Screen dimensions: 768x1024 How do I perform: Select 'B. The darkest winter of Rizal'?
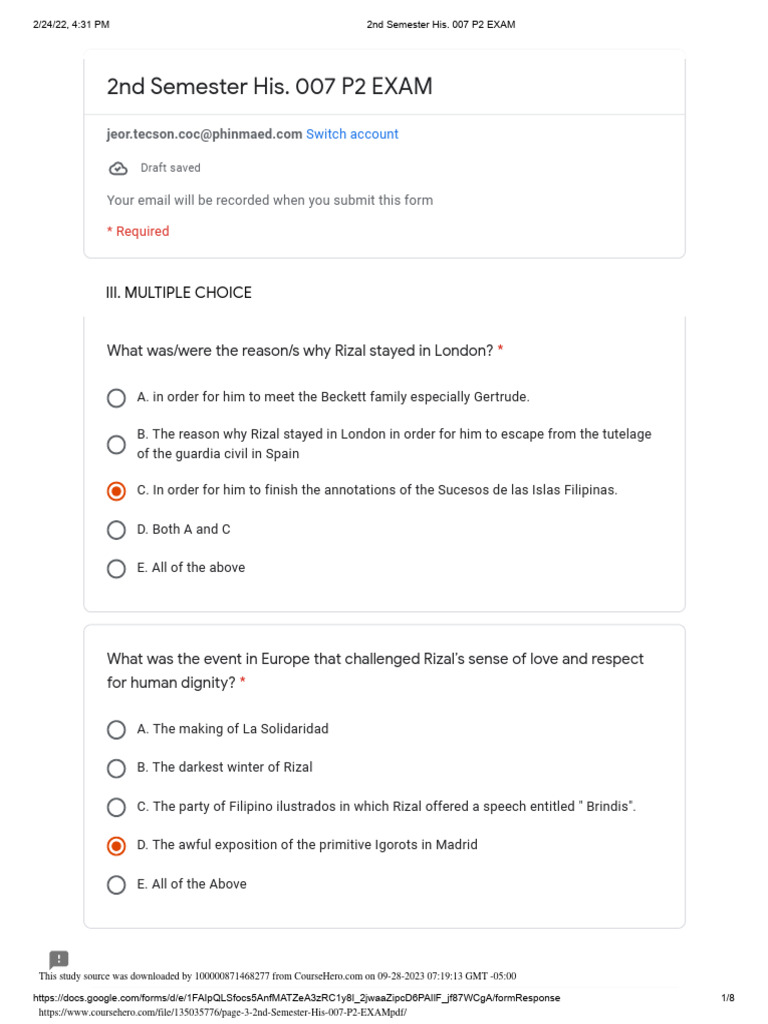click(x=116, y=768)
